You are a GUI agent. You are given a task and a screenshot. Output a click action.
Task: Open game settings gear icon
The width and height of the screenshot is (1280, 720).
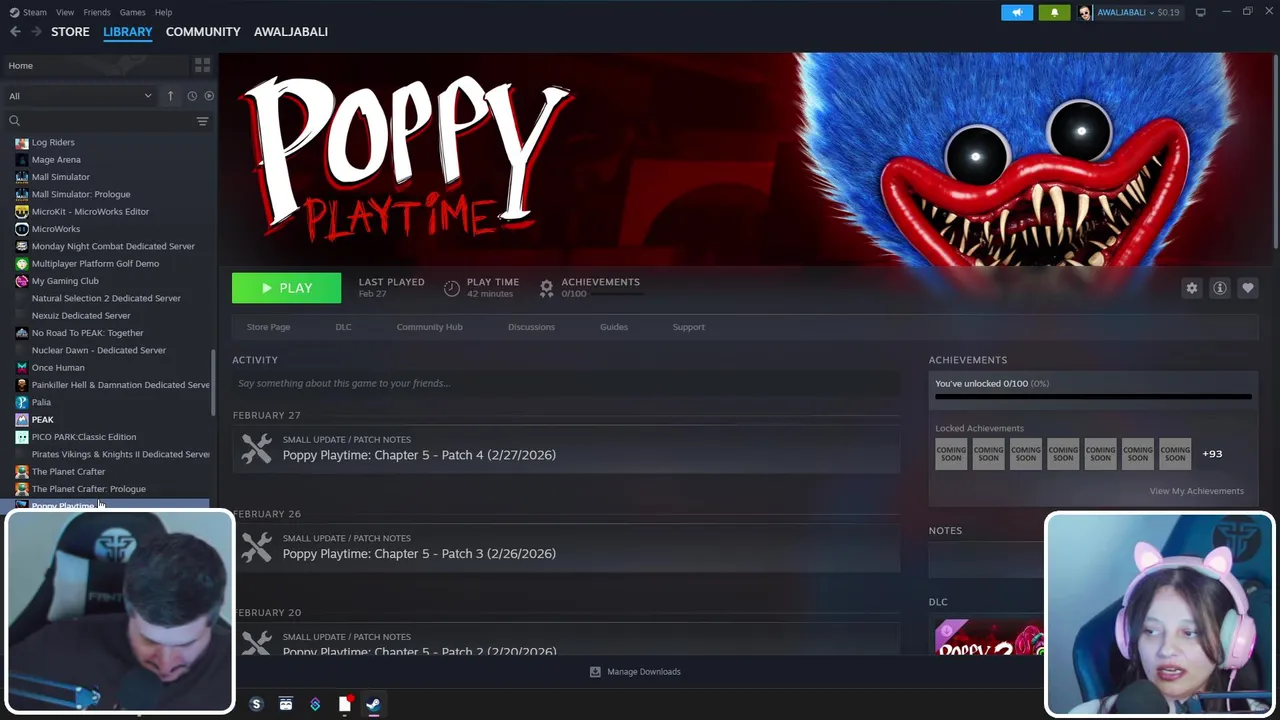tap(1192, 288)
